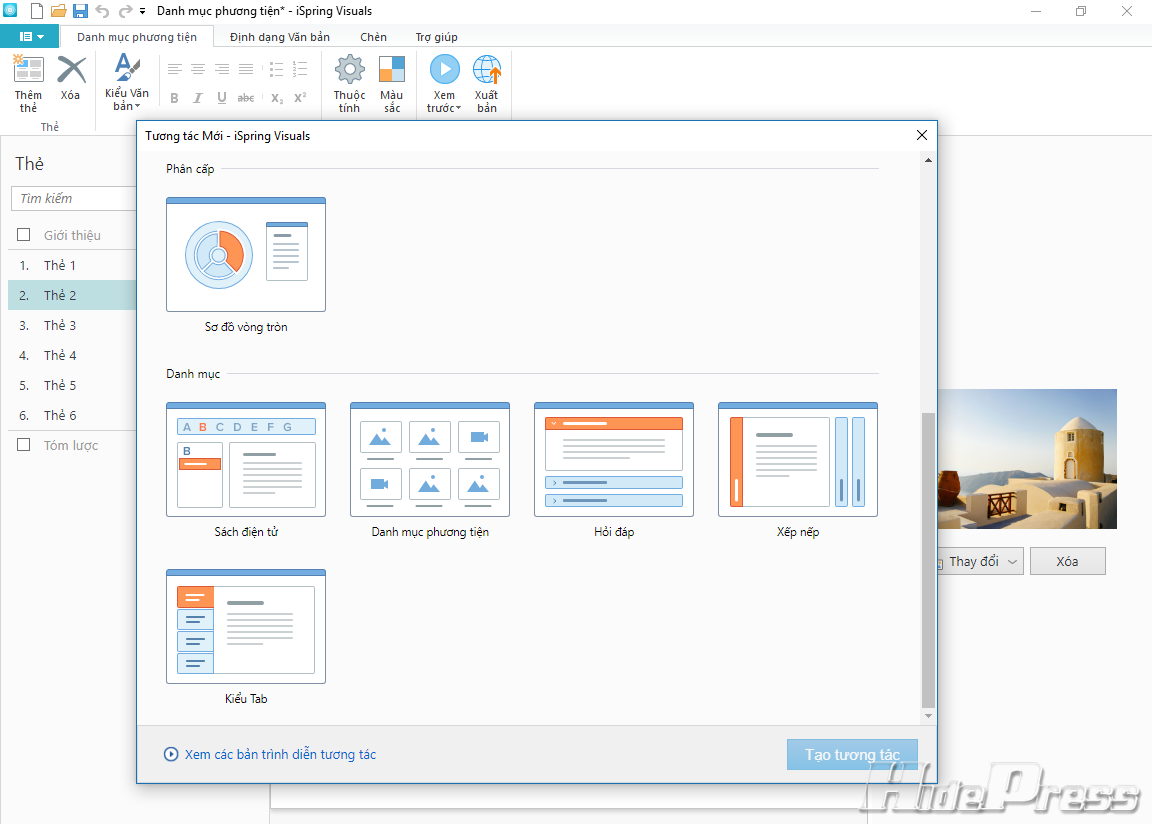Open Xem các bản trình diễn tương tác link
This screenshot has height=824, width=1152.
pyautogui.click(x=280, y=755)
